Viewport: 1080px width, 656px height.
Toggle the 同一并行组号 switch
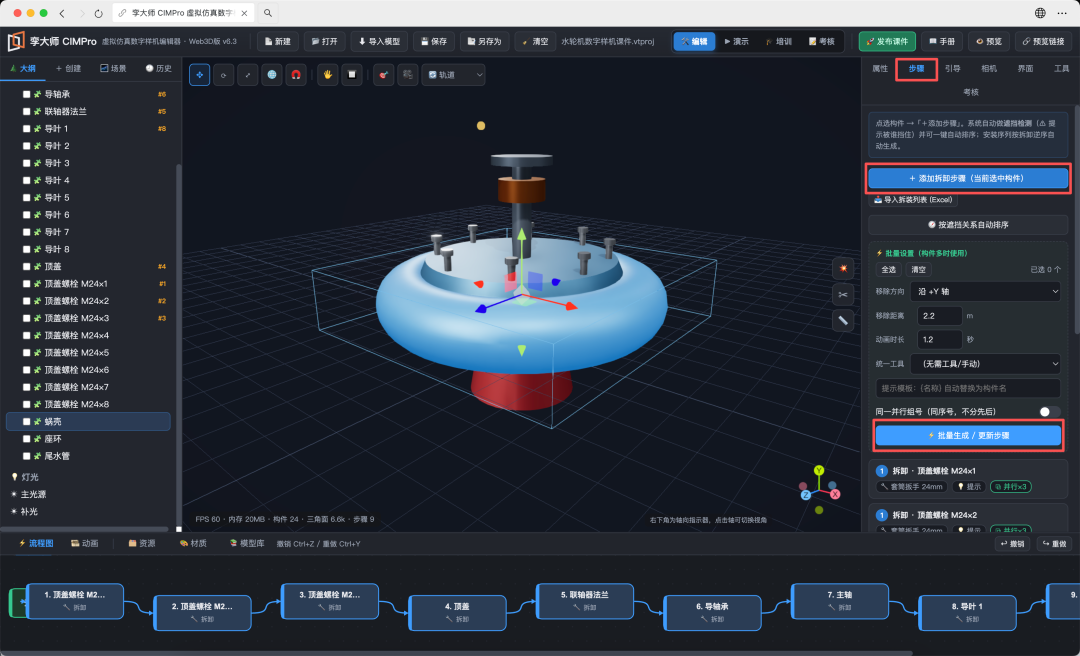[x=1049, y=411]
